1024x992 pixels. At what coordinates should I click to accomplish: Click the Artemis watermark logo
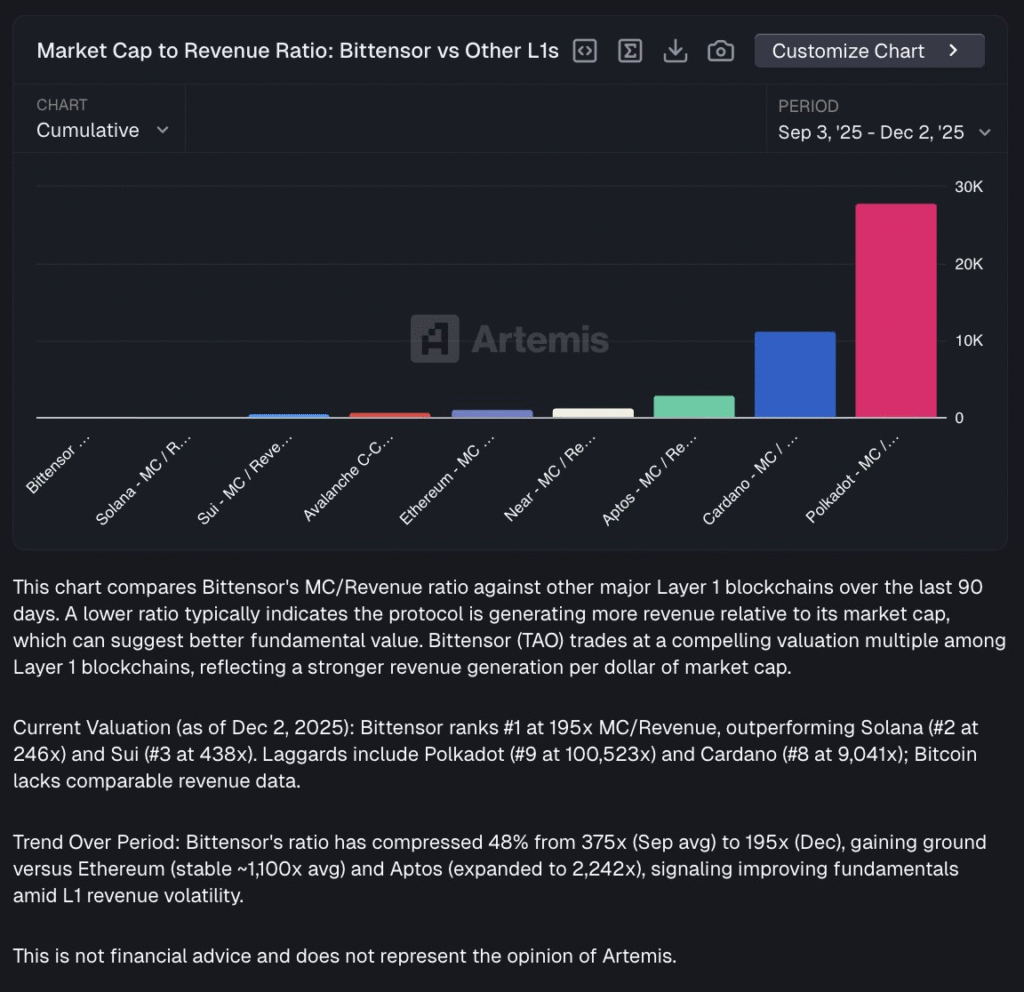[509, 339]
